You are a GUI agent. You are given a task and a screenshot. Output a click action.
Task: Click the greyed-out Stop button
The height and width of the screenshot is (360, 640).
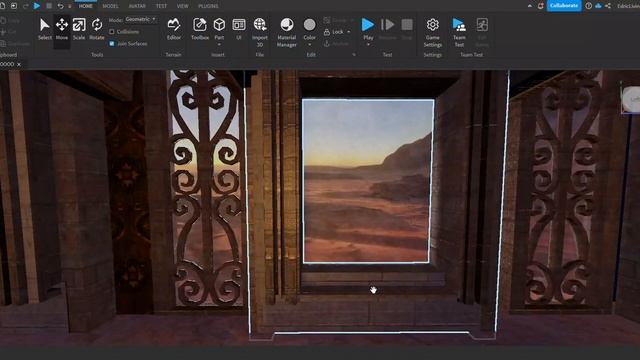407,29
